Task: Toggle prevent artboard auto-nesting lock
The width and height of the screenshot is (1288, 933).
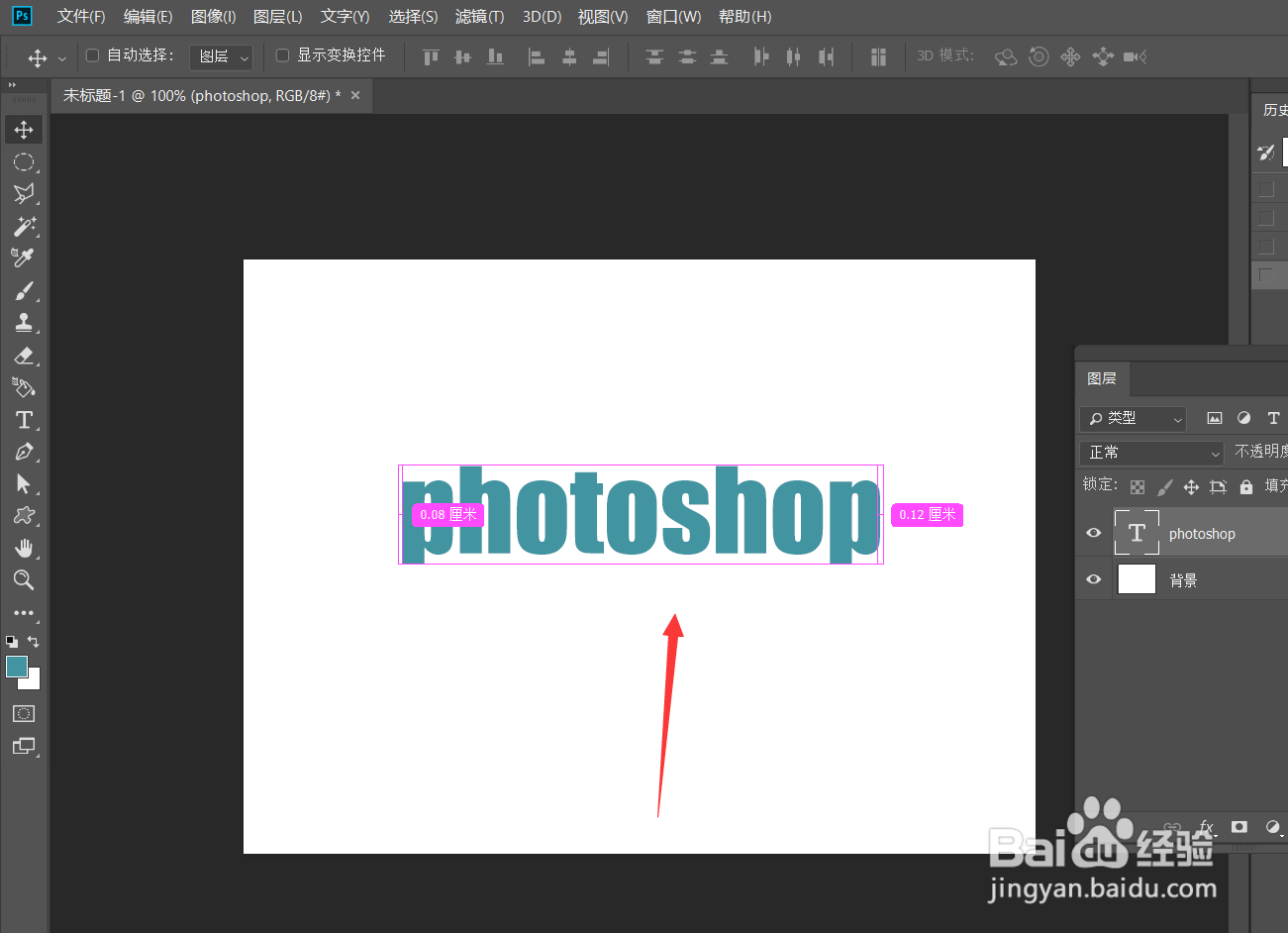Action: pyautogui.click(x=1219, y=486)
